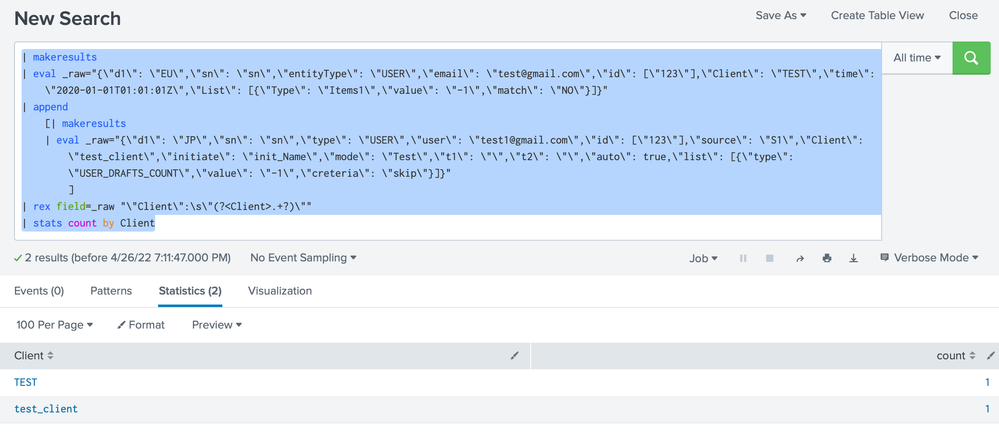Sort by the Client column header
This screenshot has height=434, width=999.
34,355
